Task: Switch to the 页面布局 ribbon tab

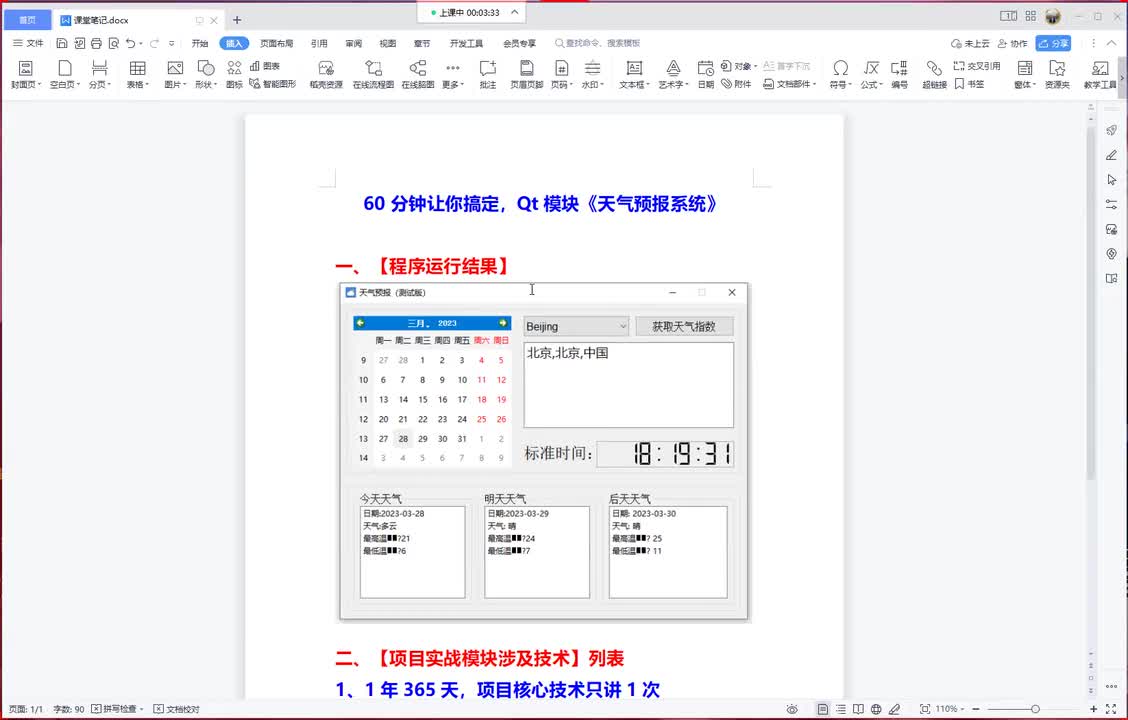Action: [277, 43]
